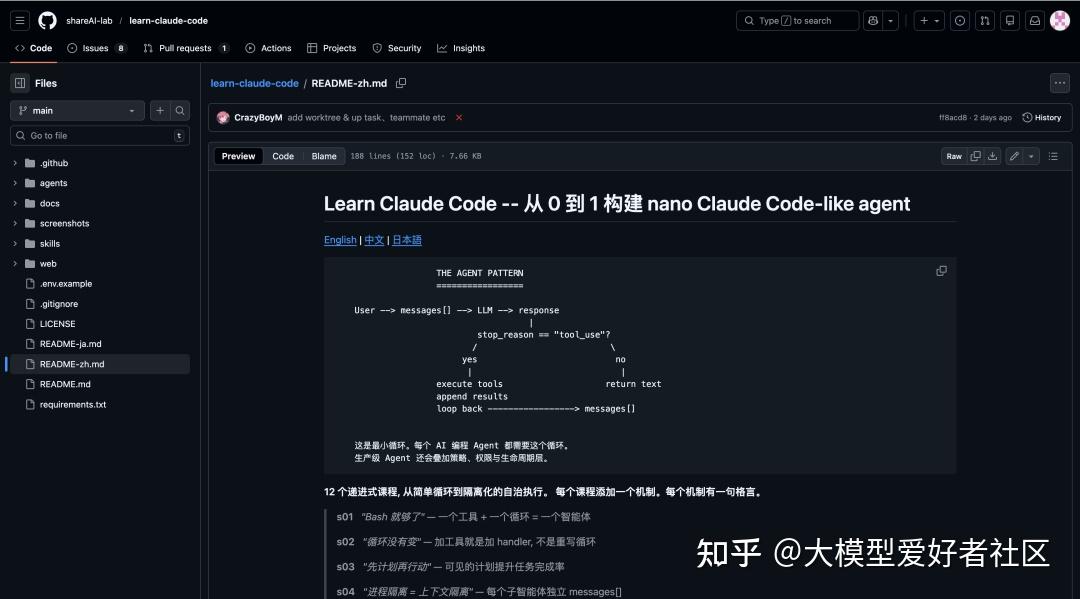Copy the agent pattern code block

942,271
